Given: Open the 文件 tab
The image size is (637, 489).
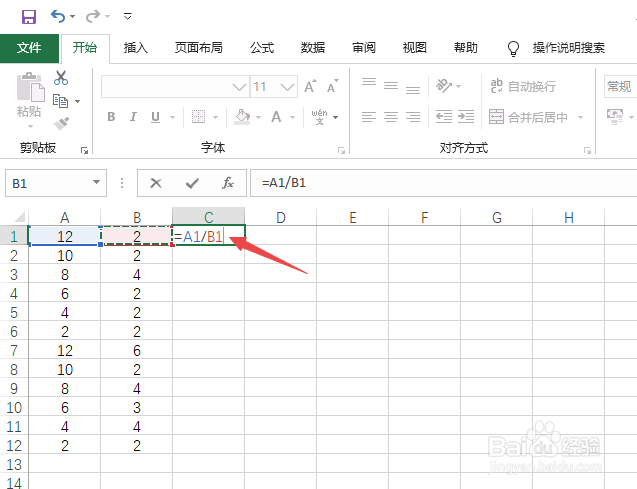Looking at the screenshot, I should [29, 48].
